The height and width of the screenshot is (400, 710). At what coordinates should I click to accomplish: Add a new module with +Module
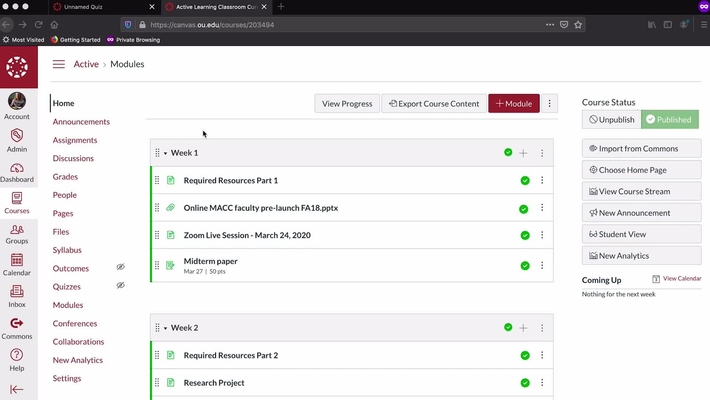[x=514, y=104]
